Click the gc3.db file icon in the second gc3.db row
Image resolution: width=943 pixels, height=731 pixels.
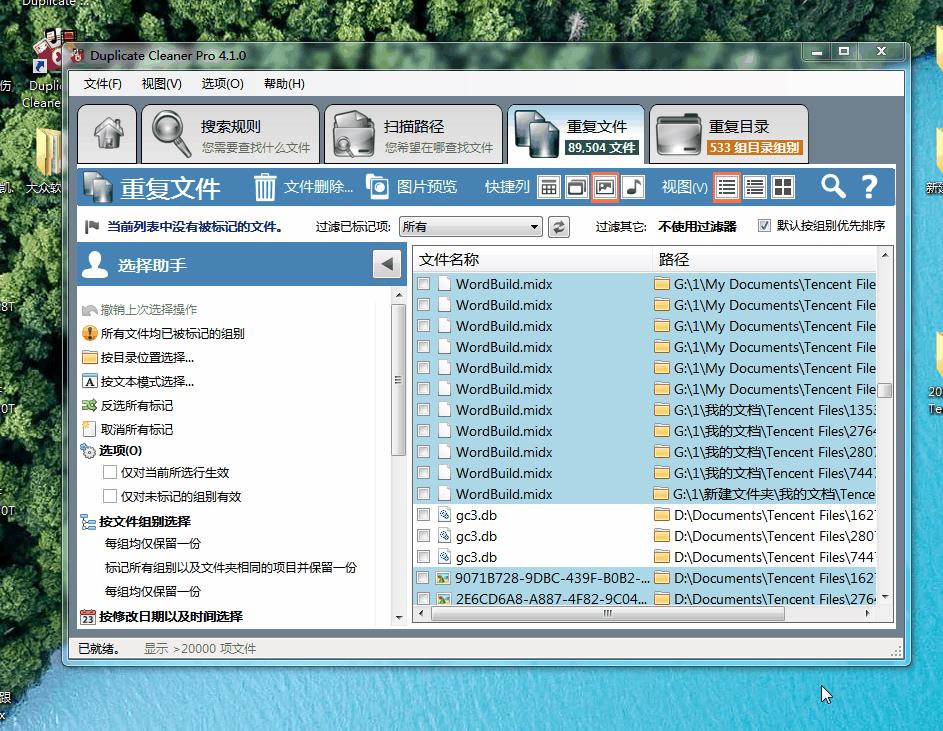click(x=444, y=536)
